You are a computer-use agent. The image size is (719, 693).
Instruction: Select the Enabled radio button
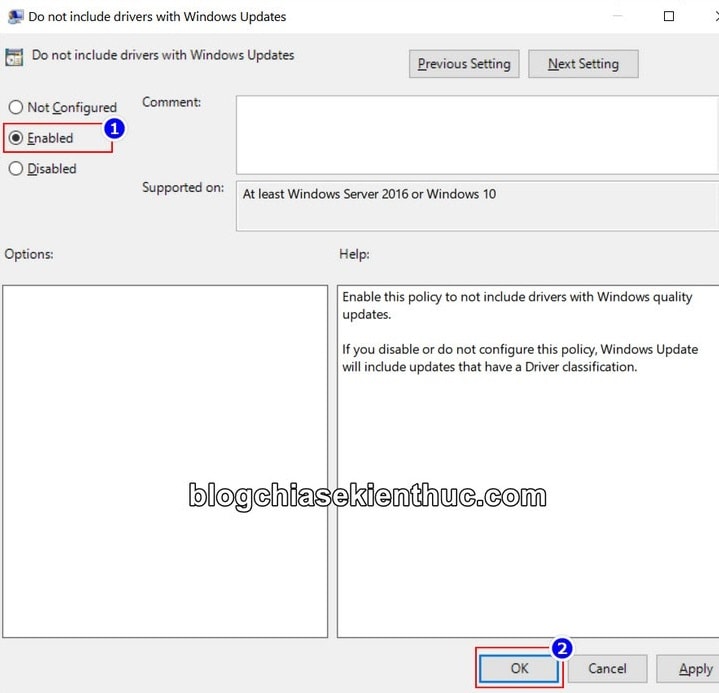point(16,138)
